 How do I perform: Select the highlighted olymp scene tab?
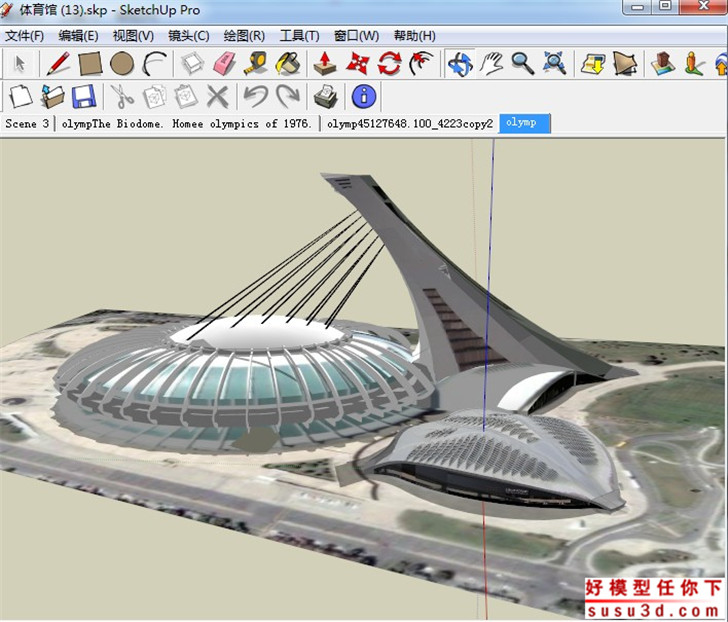(x=525, y=123)
